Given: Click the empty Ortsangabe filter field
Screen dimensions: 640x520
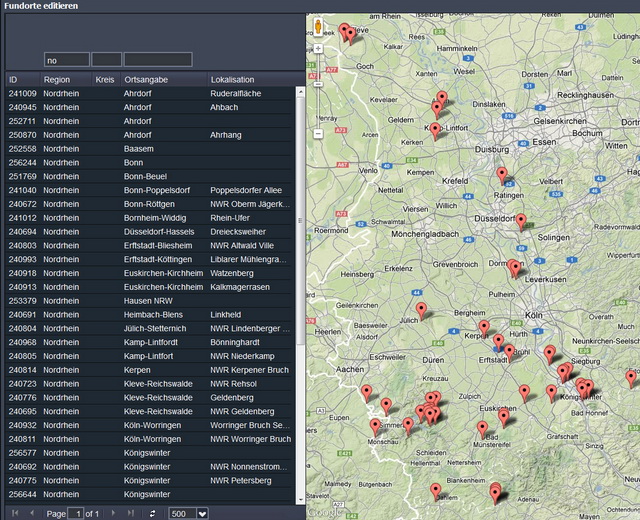Looking at the screenshot, I should 157,60.
